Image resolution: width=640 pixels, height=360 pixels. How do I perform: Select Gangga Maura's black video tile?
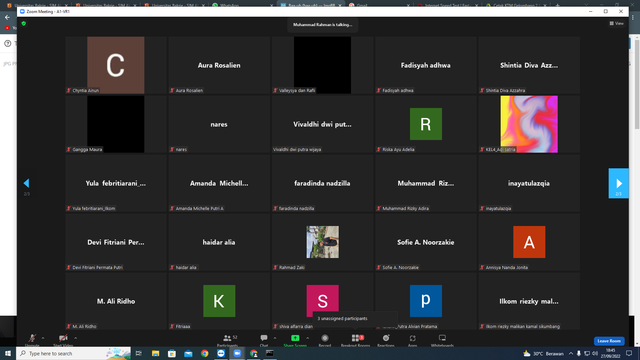tap(116, 124)
